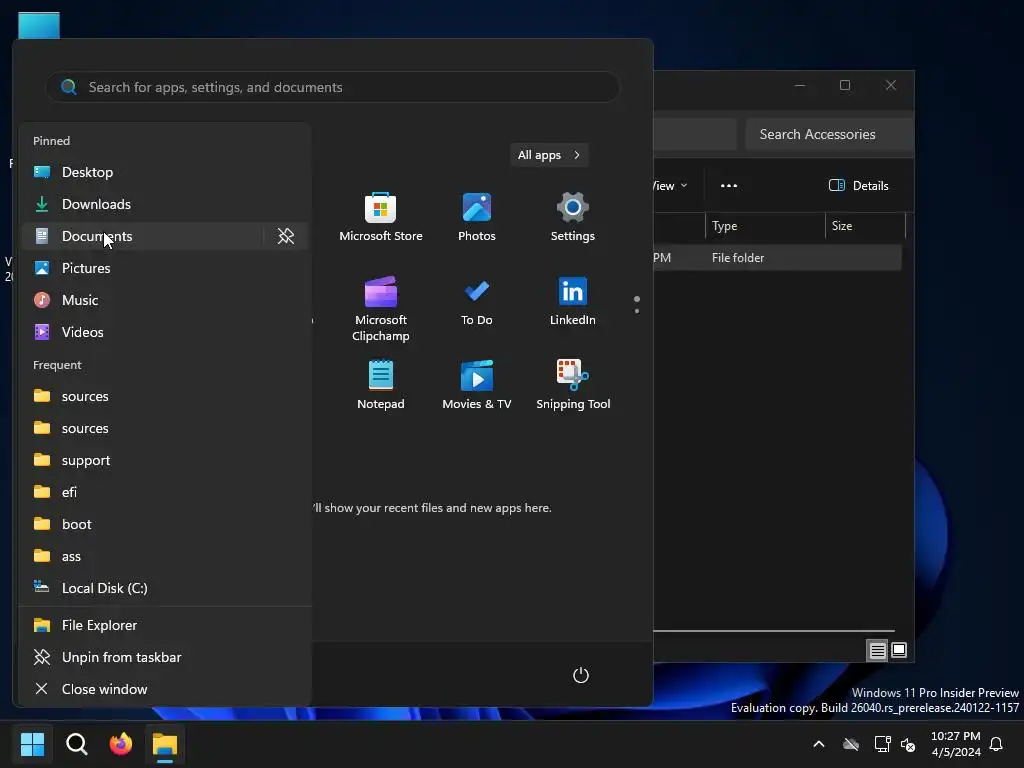
Task: Switch Explorer to details view layout icon
Action: pyautogui.click(x=877, y=650)
